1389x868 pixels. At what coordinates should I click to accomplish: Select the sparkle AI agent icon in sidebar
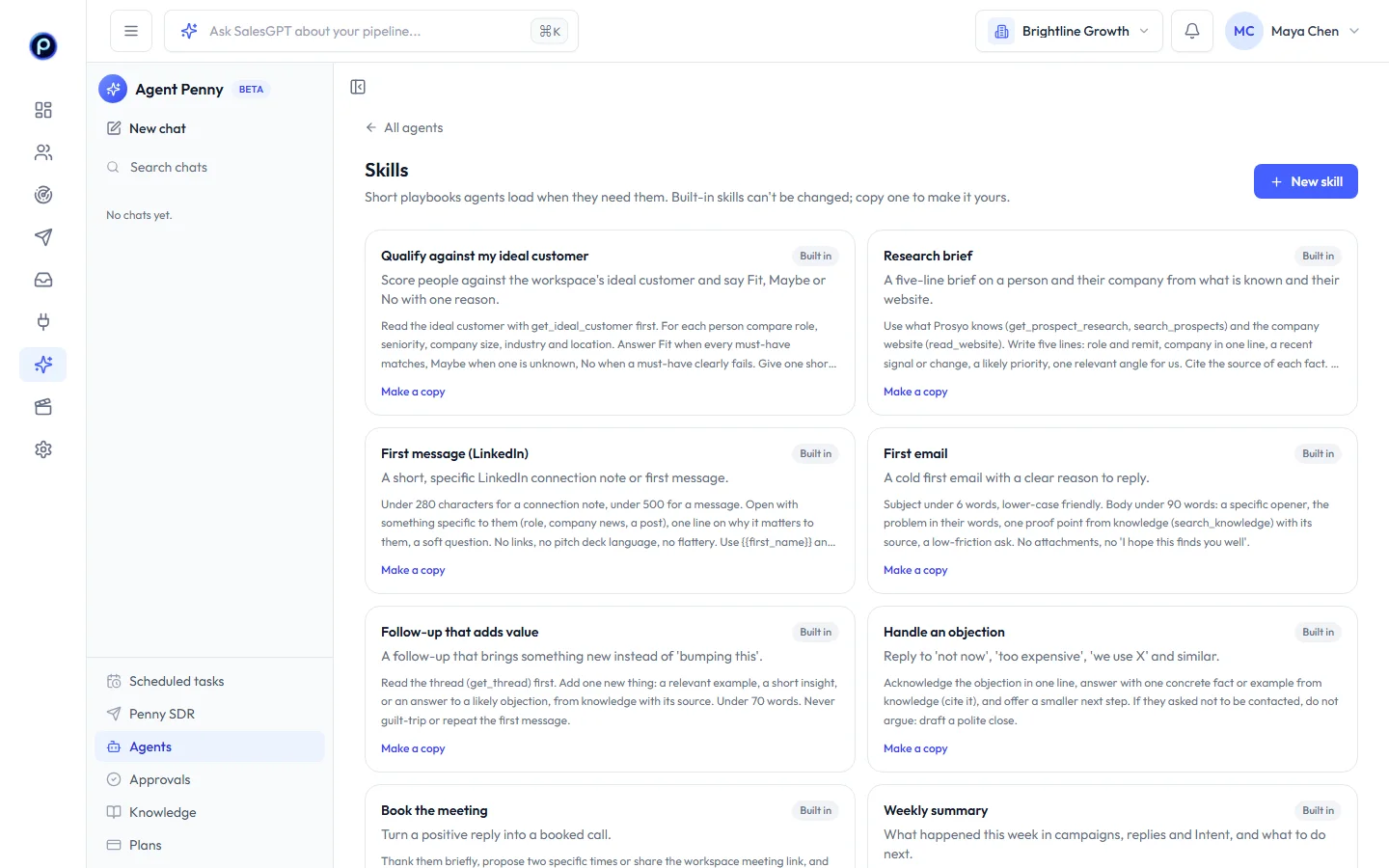coord(43,365)
